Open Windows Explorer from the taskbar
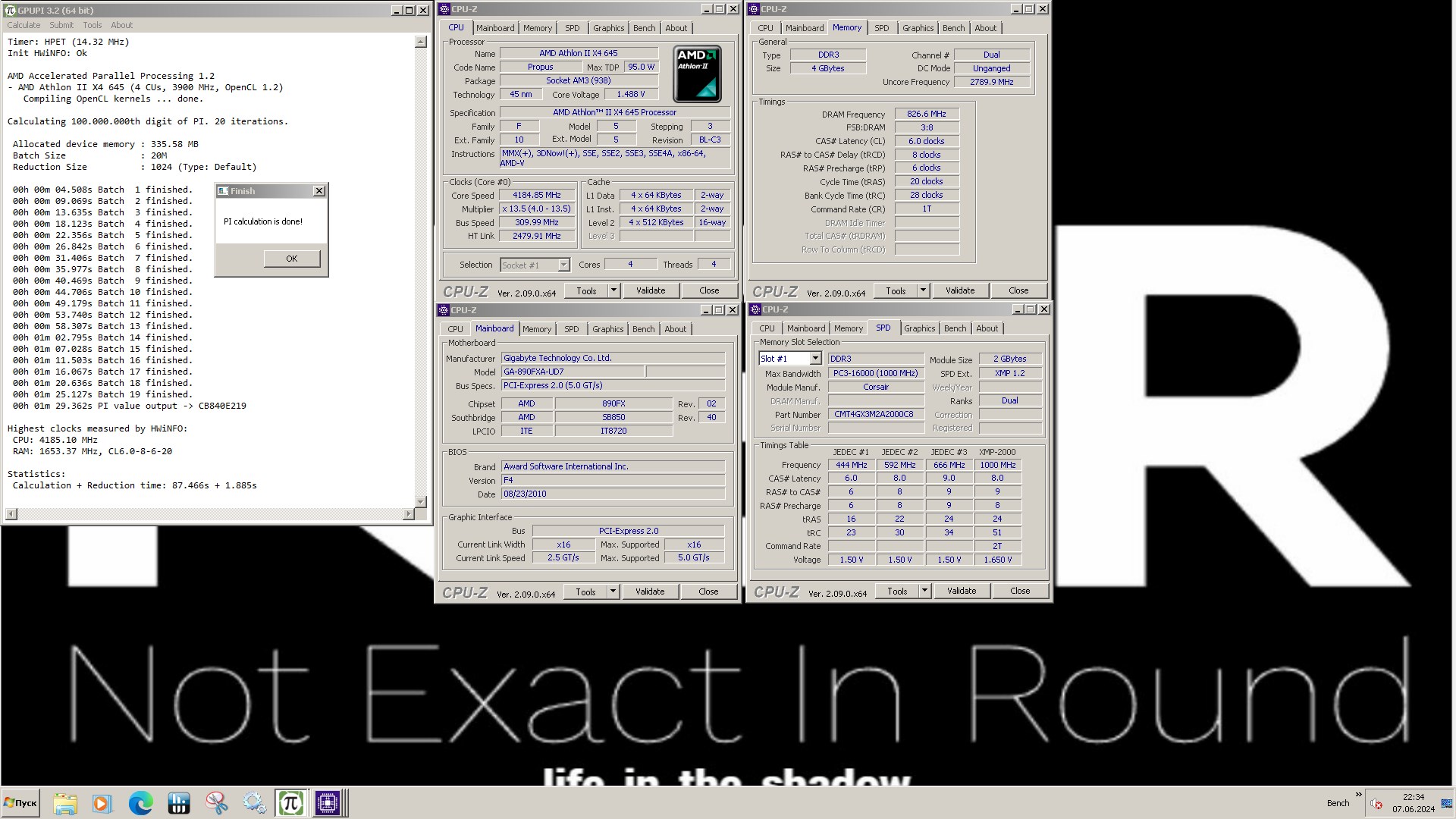This screenshot has width=1456, height=819. [65, 803]
